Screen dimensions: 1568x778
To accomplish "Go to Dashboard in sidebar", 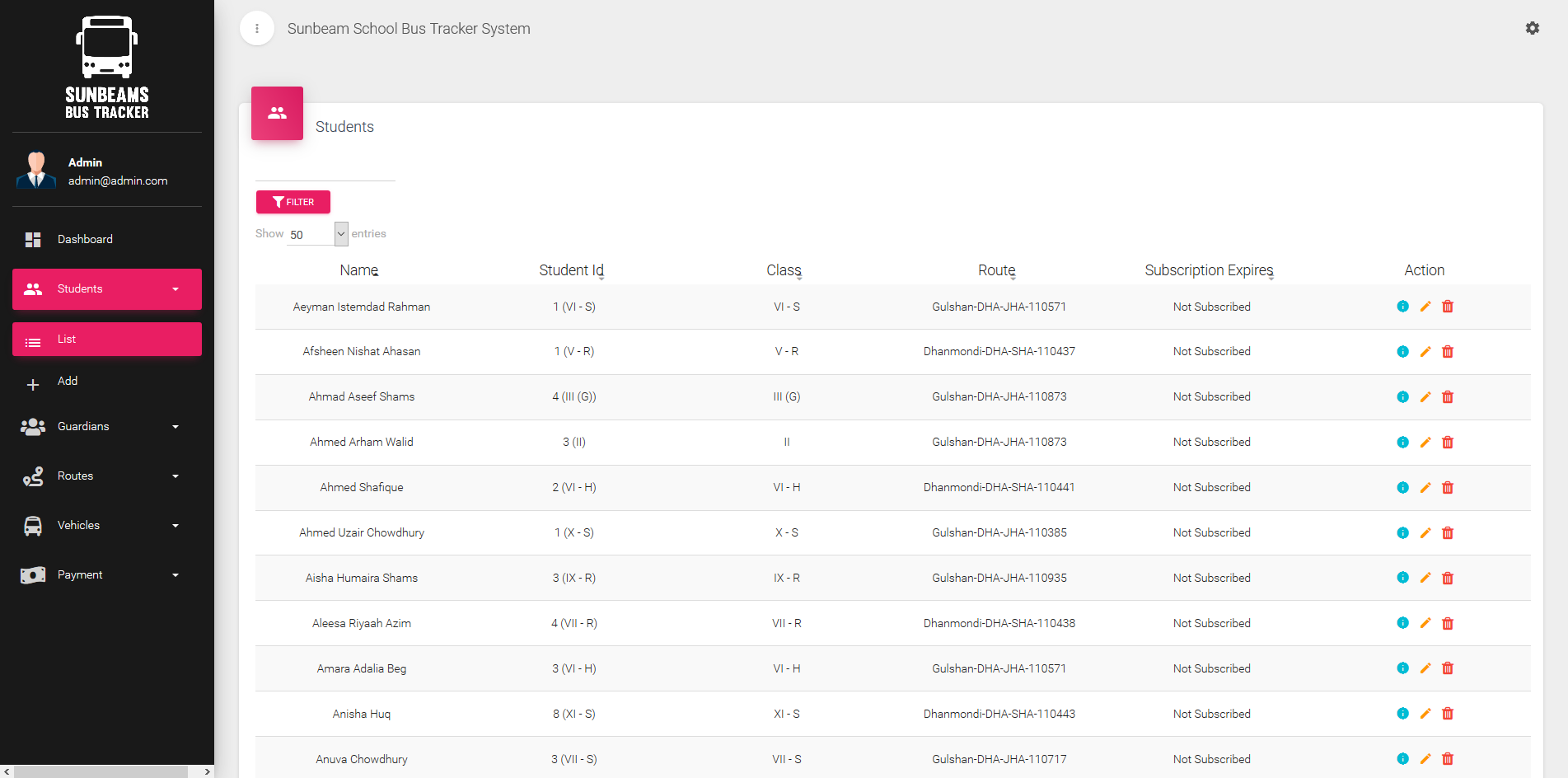I will [x=85, y=239].
